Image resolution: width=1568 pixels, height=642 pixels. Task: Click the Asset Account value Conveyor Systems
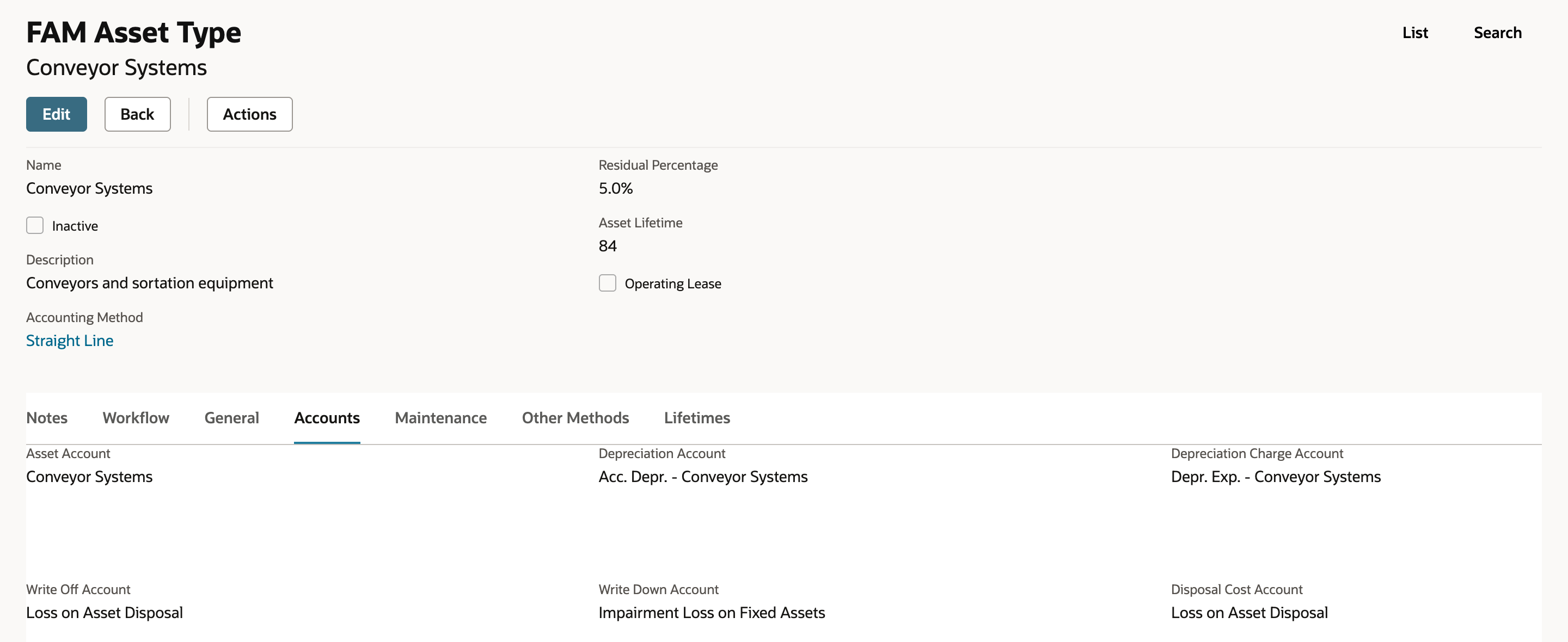coord(89,477)
